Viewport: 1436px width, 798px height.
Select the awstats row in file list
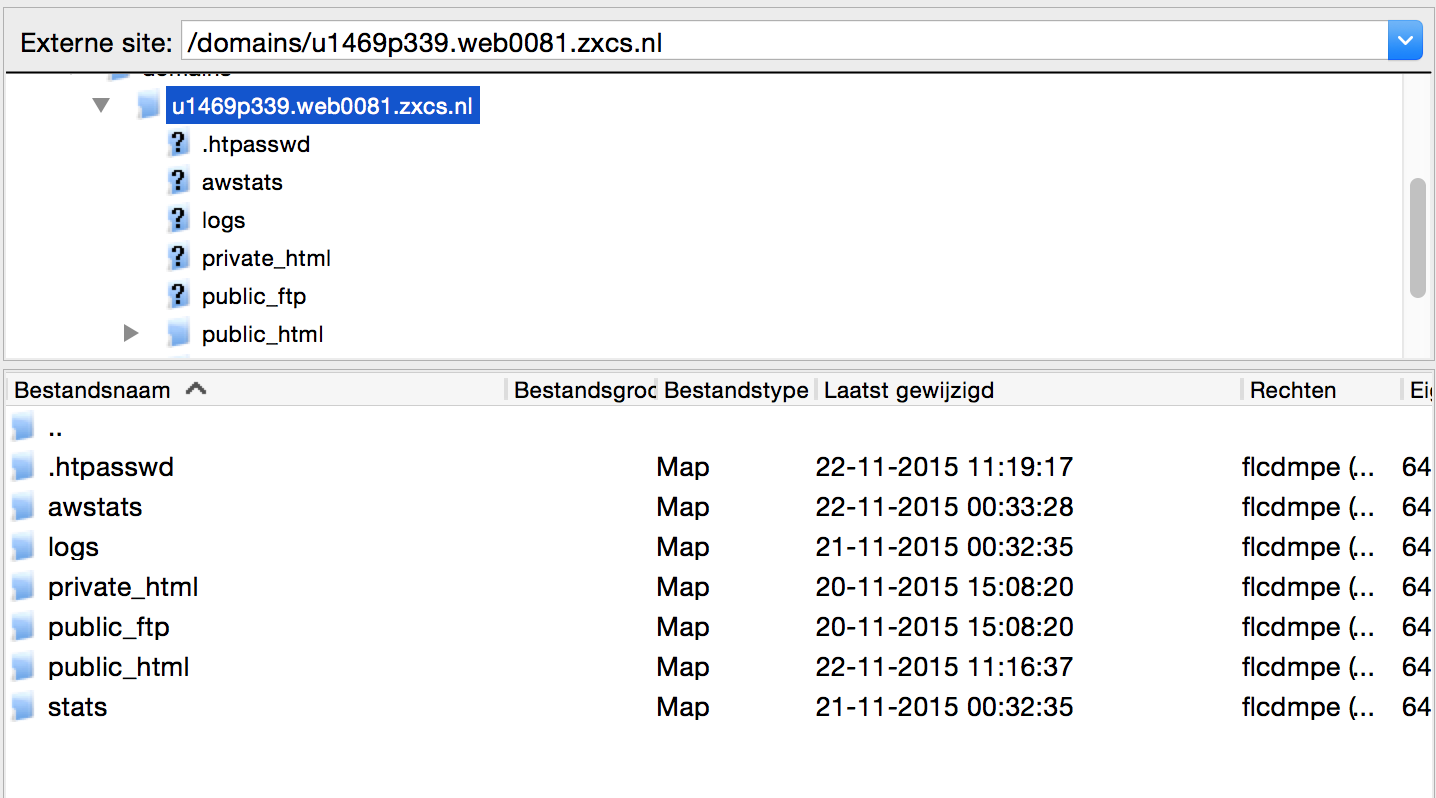click(95, 507)
